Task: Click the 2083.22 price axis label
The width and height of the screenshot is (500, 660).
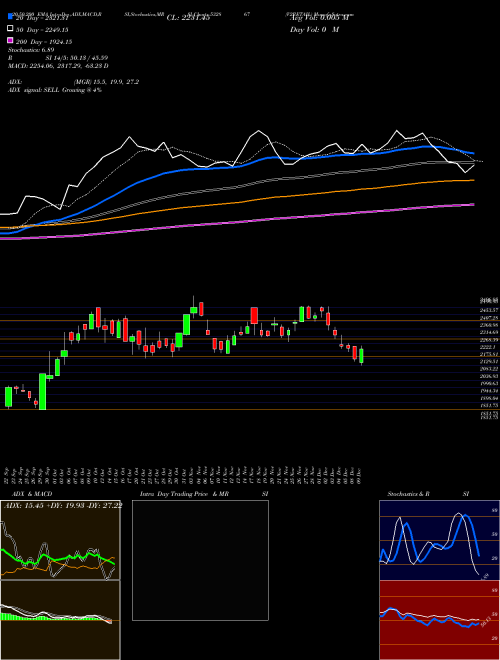Action: (490, 369)
